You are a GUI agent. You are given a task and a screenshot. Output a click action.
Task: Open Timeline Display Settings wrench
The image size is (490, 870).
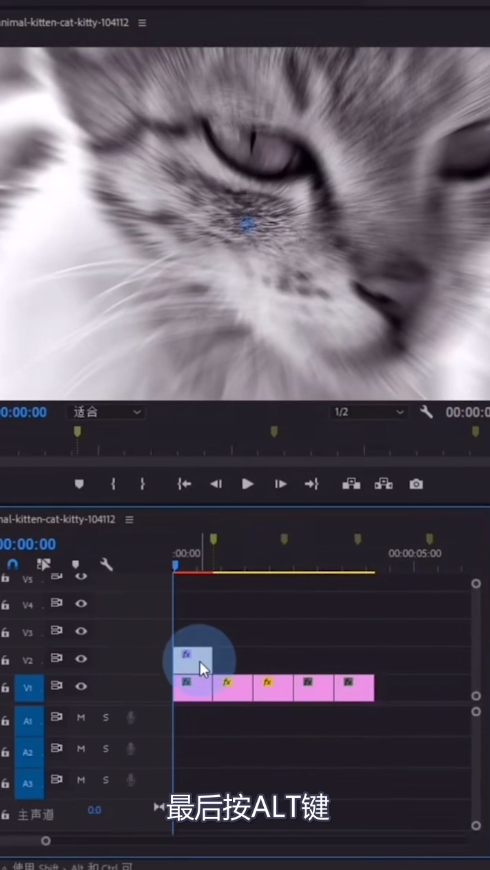pyautogui.click(x=106, y=564)
